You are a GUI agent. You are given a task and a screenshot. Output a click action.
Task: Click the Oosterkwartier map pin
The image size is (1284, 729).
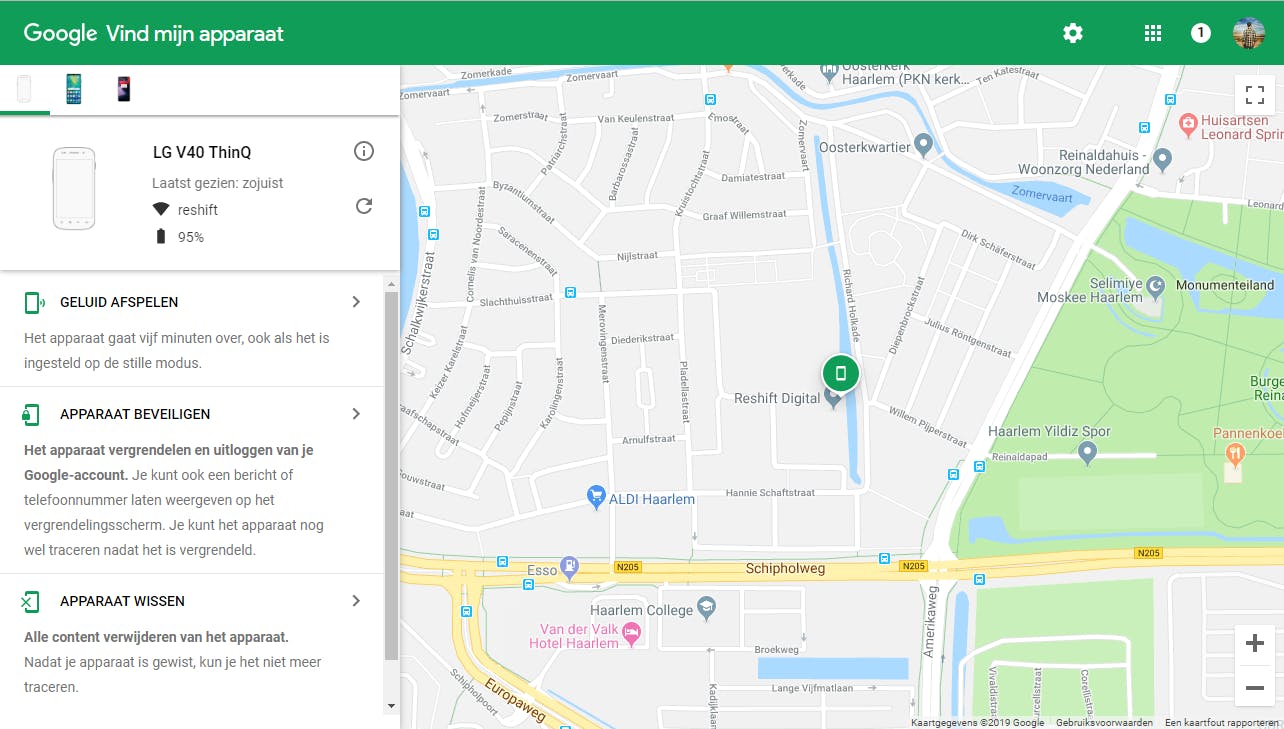pos(924,146)
